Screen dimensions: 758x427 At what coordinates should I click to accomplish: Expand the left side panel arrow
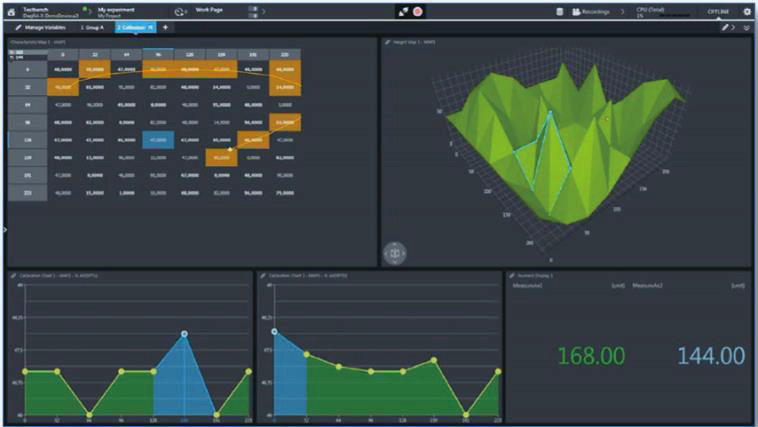(x=5, y=229)
